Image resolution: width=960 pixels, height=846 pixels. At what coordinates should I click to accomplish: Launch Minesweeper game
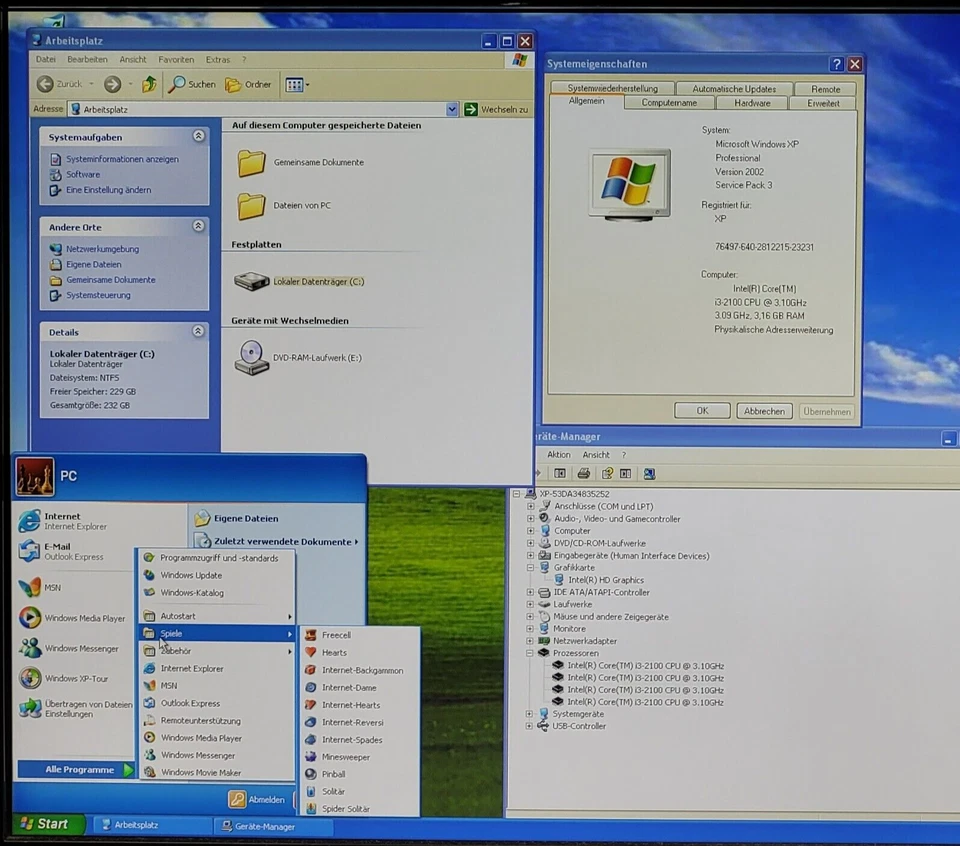click(345, 757)
